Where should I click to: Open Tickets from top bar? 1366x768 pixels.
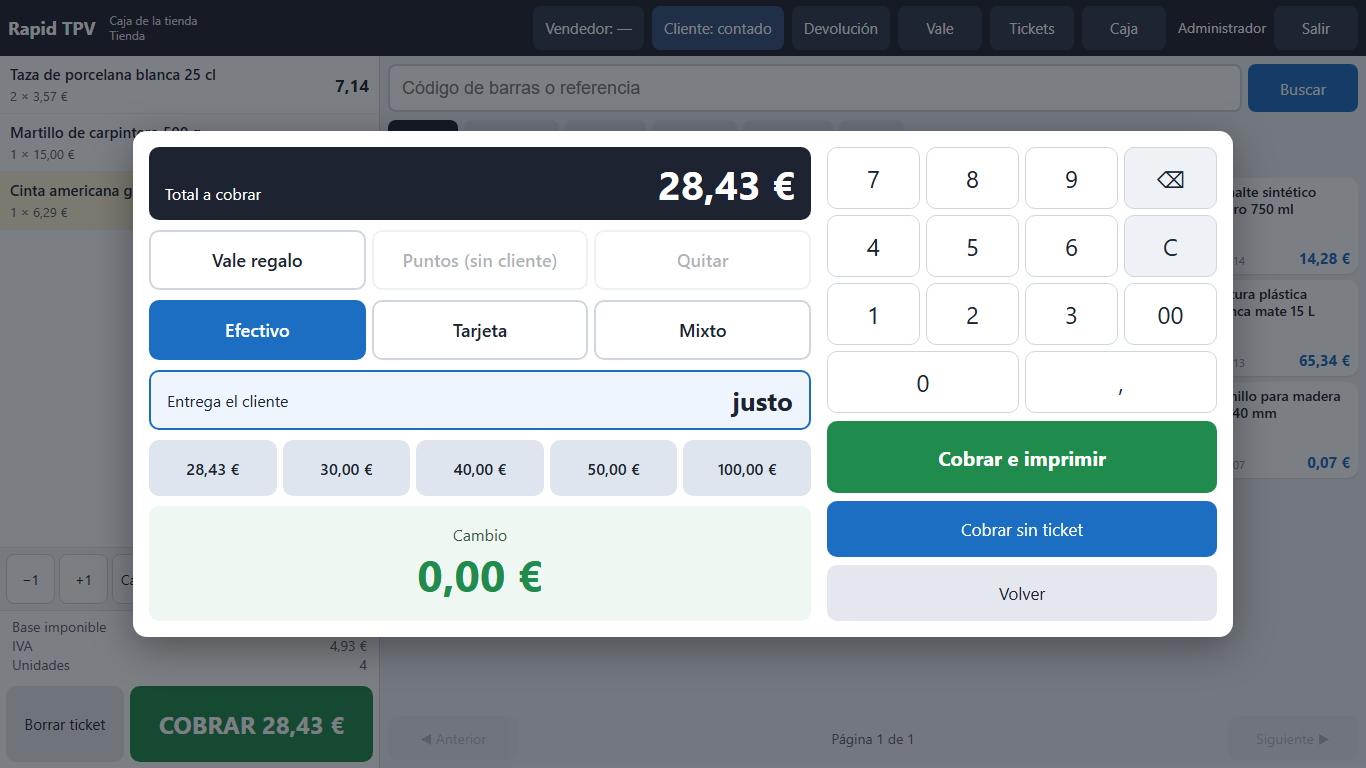(x=1032, y=28)
